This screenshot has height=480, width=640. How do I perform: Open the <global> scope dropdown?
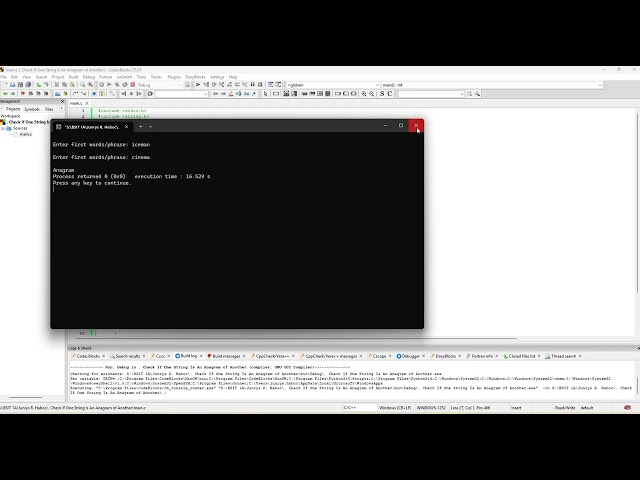[x=333, y=85]
